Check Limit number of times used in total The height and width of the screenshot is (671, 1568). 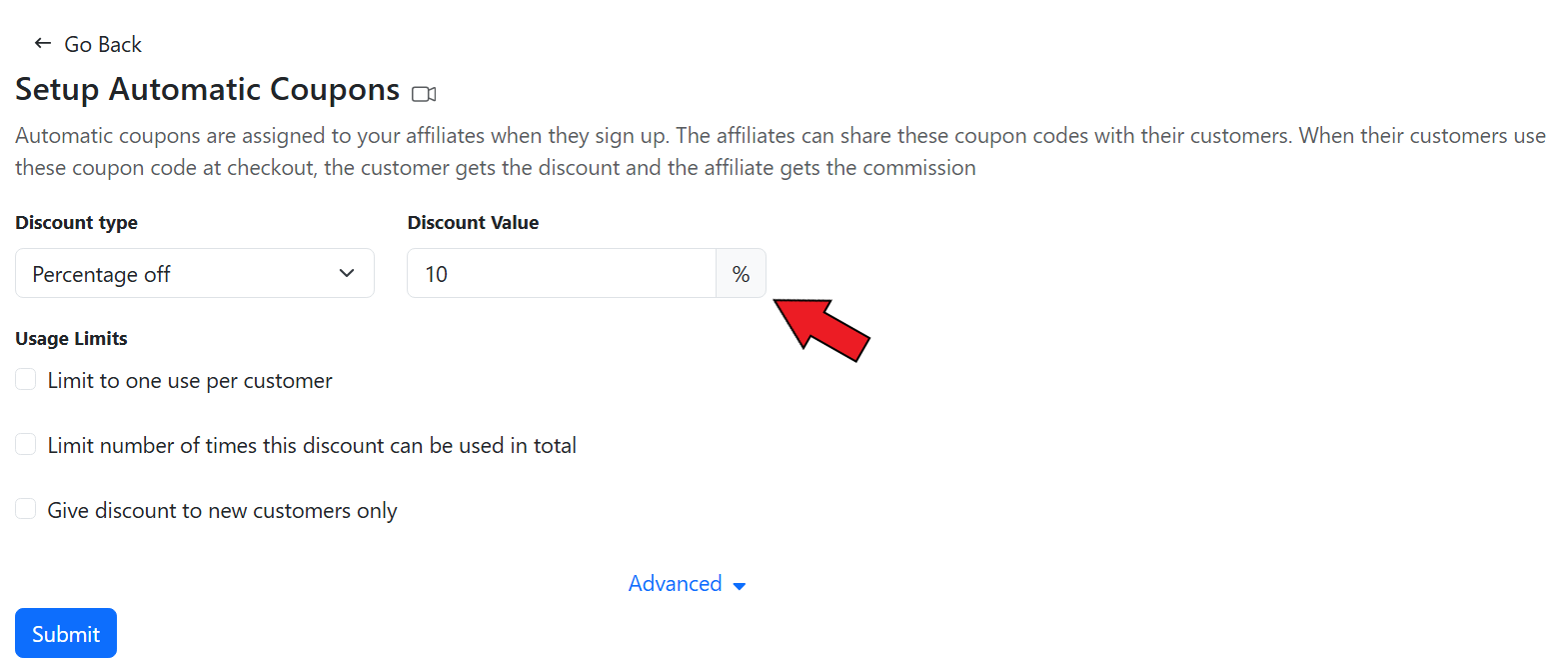point(26,445)
